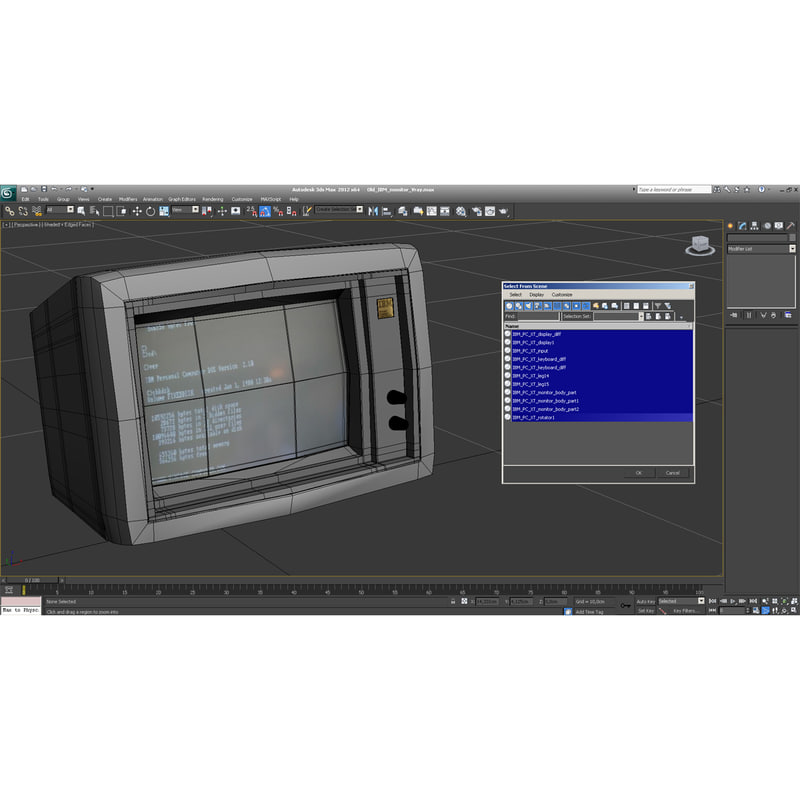
Task: Select the Select and Rotate tool
Action: [151, 212]
